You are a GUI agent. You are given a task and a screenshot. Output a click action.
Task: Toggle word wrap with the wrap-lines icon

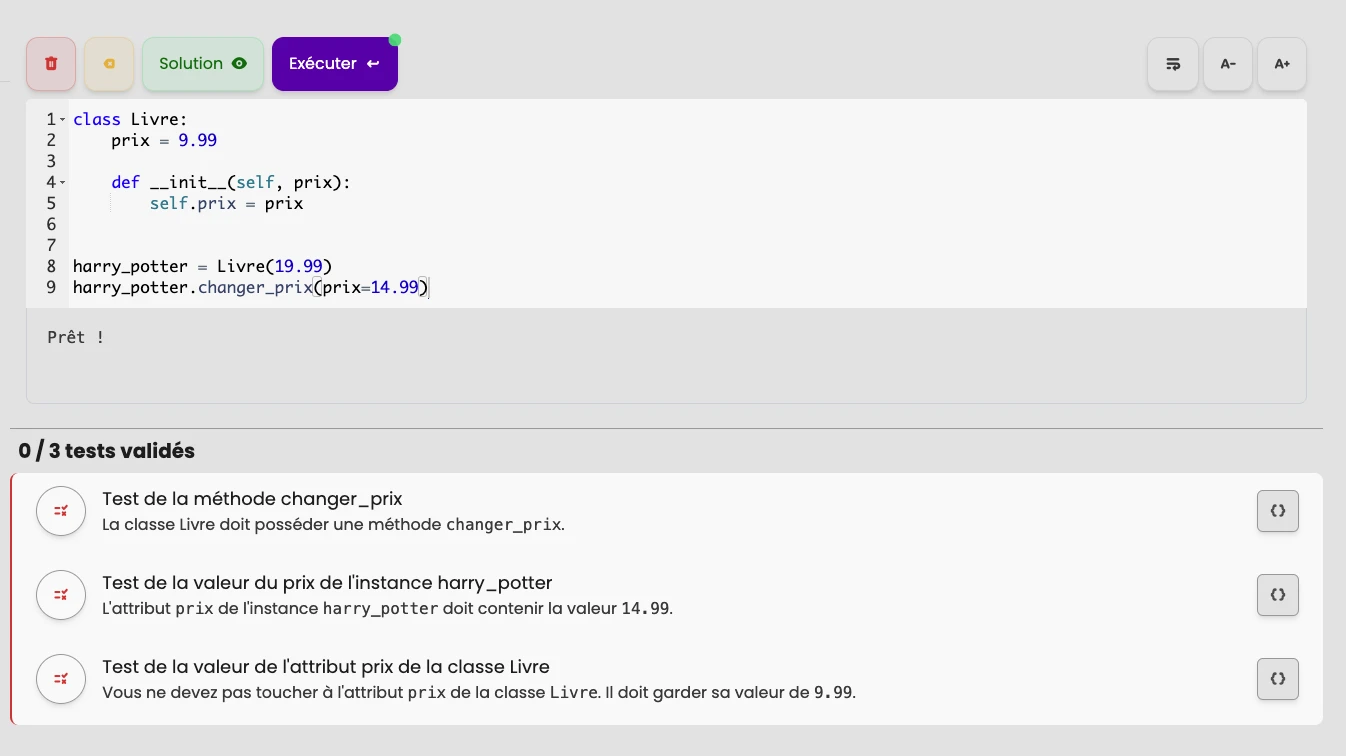coord(1172,63)
